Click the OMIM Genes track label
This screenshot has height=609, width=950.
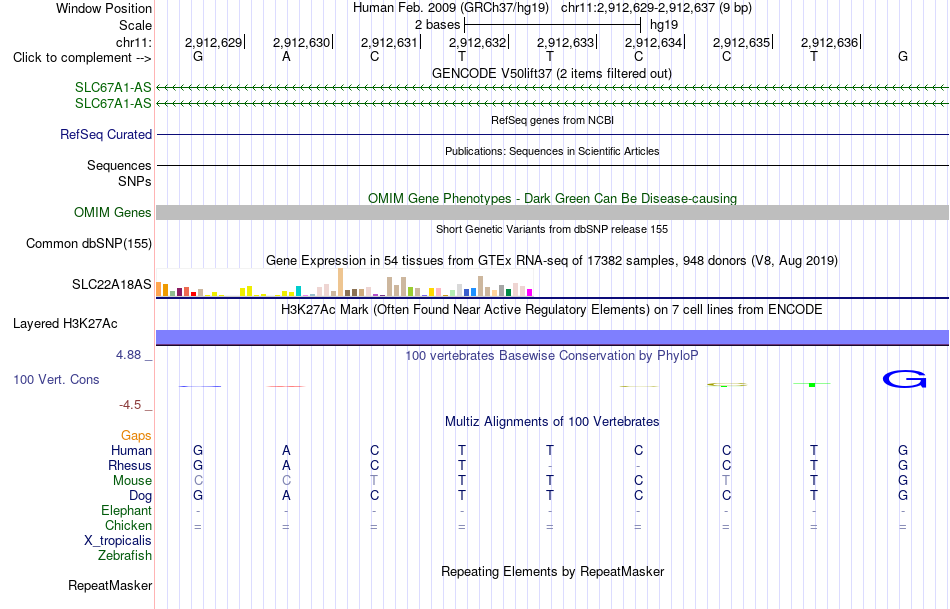pos(113,213)
